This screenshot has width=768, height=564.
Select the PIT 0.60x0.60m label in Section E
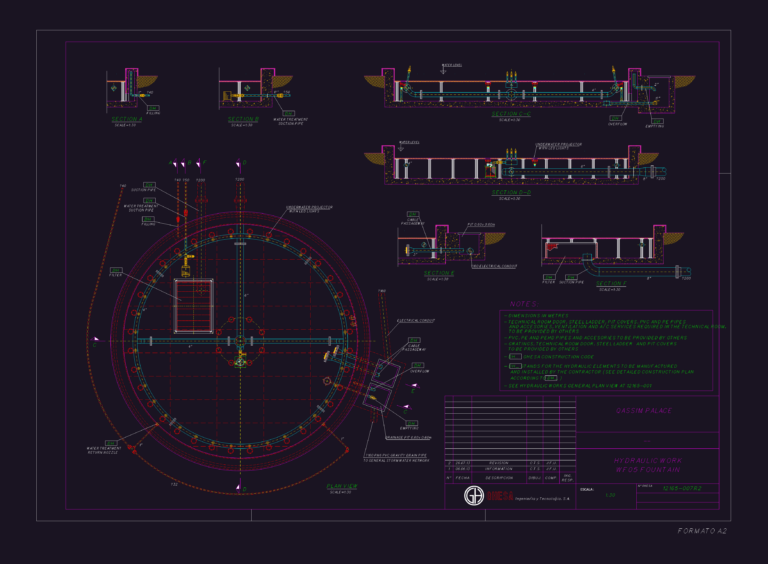tap(481, 225)
